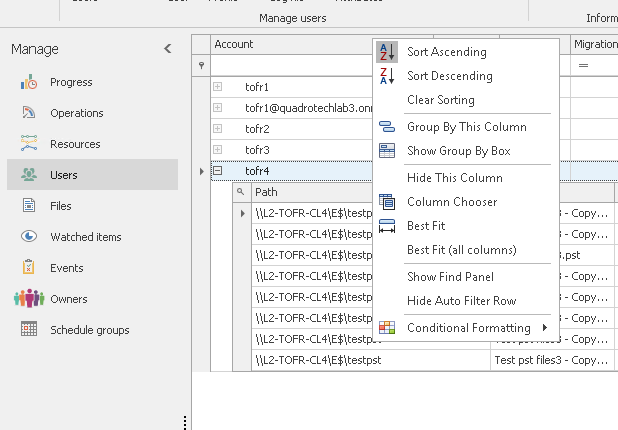Screen dimensions: 618x430
Task: Click the Path column header
Action: click(x=311, y=192)
